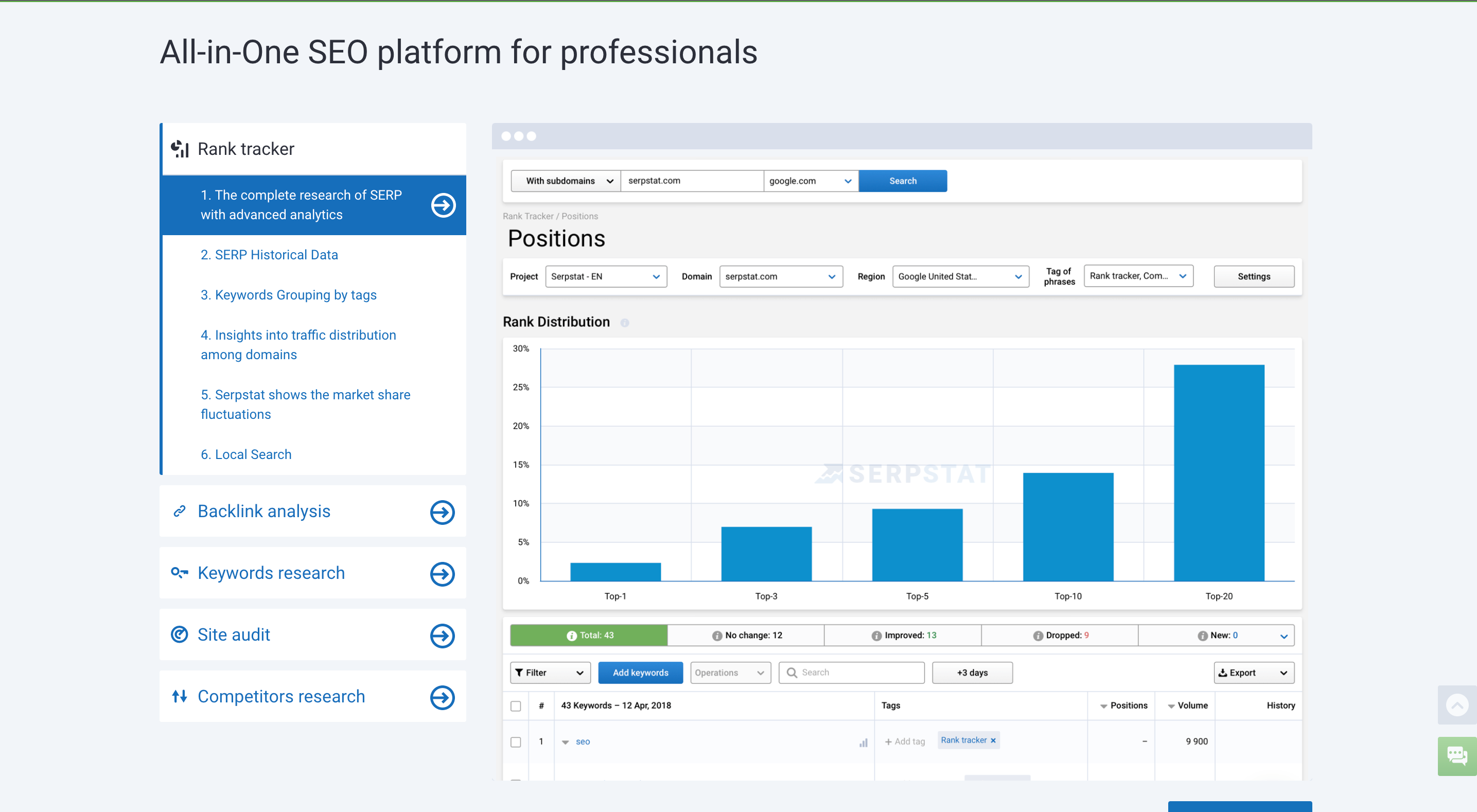Click magnifier icon in keyword search field
This screenshot has width=1477, height=812.
[x=792, y=672]
